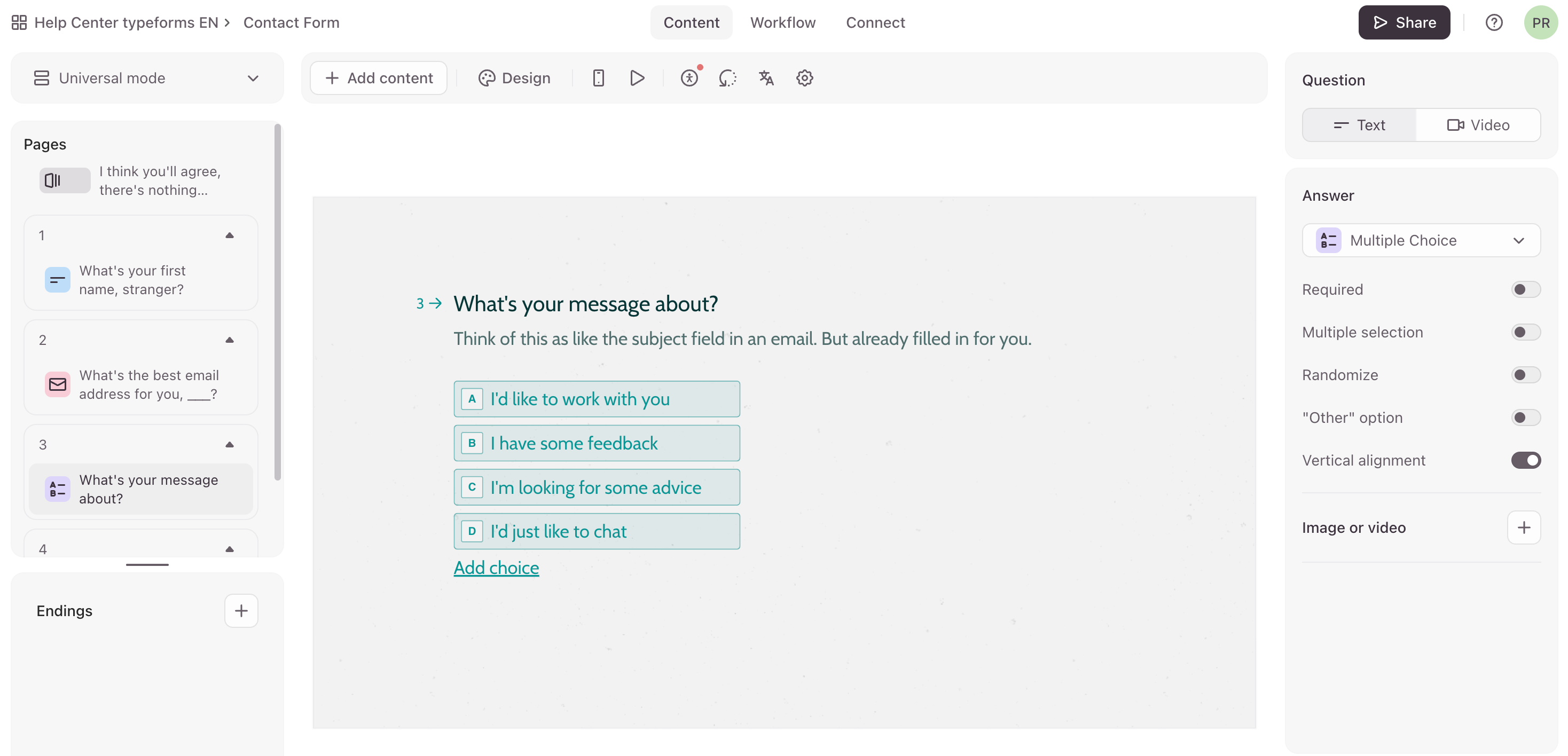Turn on Multiple selection toggle

point(1525,332)
